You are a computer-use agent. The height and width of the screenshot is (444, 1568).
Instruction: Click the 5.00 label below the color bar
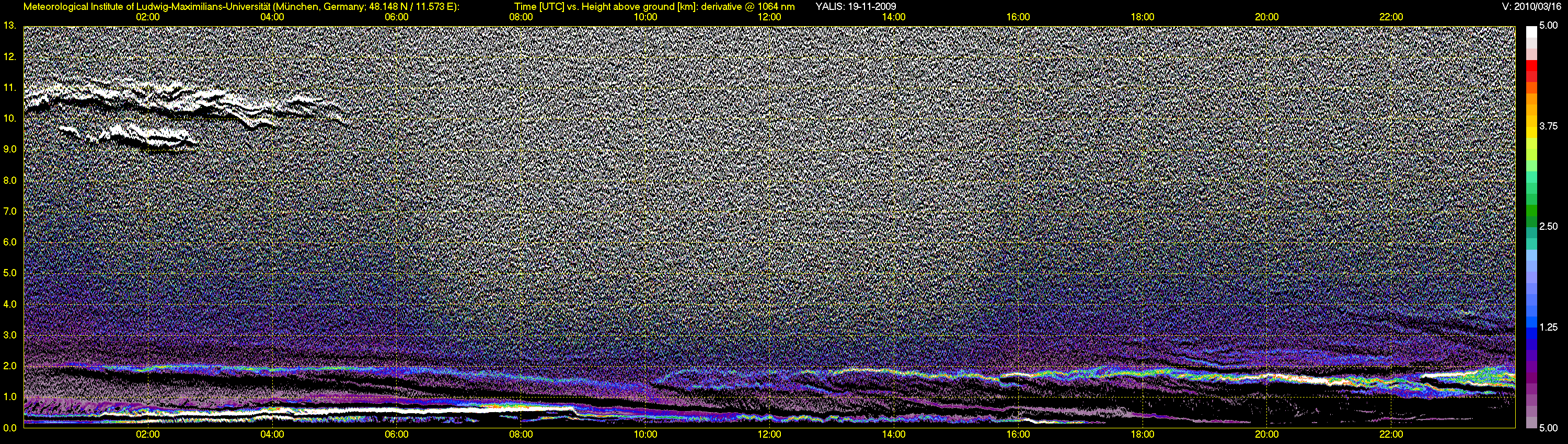[1548, 428]
